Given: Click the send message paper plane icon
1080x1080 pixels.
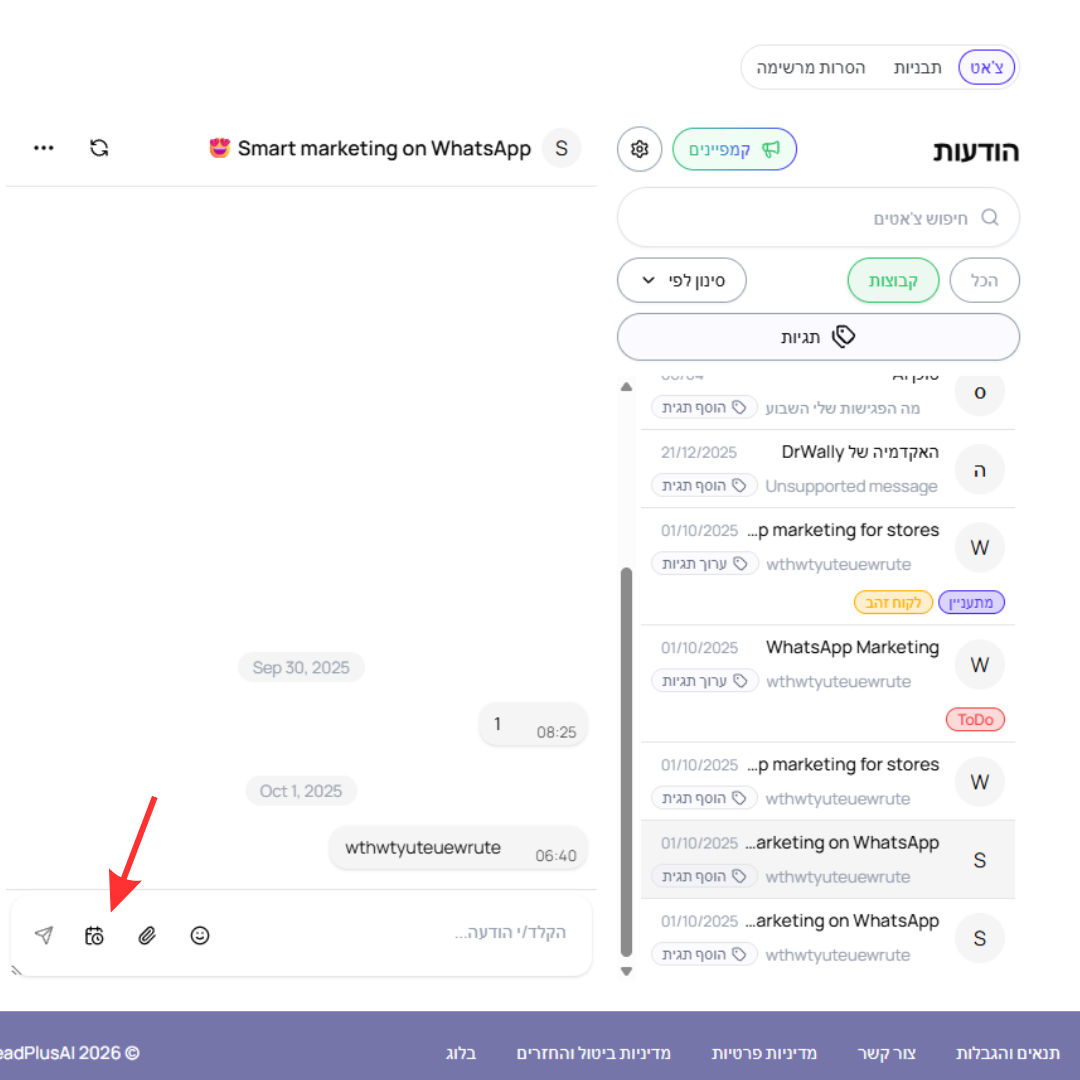Looking at the screenshot, I should (44, 935).
